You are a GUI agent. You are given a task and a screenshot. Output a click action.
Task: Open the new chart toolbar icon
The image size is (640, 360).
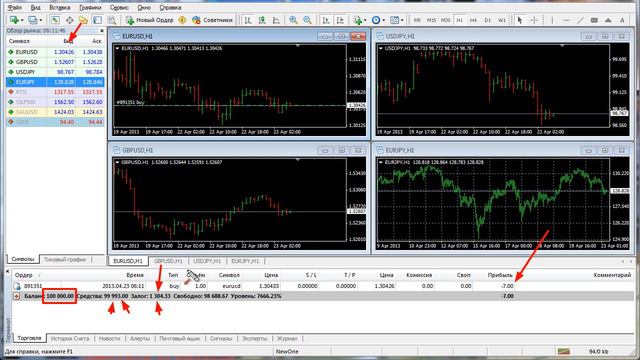pos(14,20)
